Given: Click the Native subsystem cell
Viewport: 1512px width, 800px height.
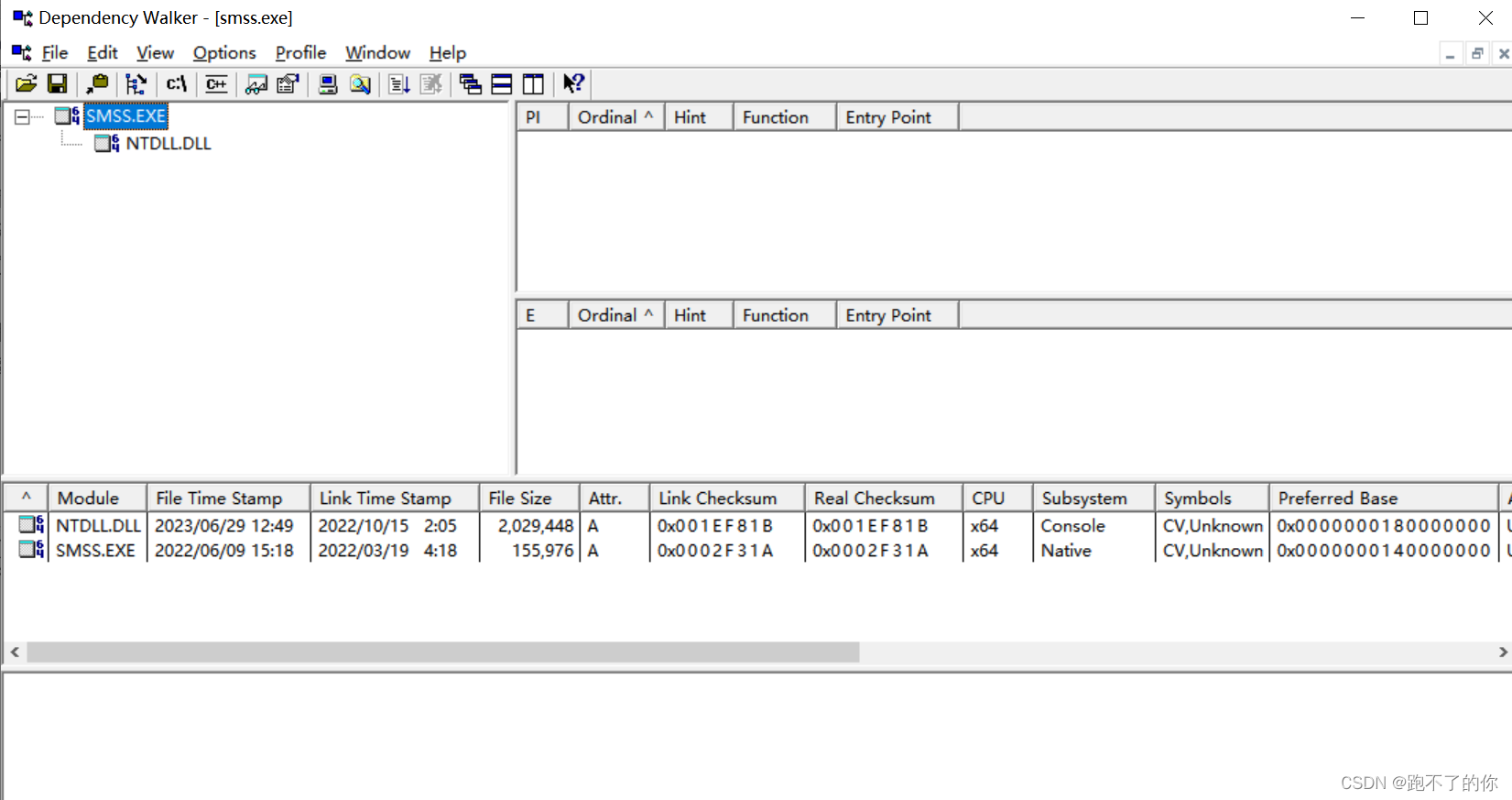Looking at the screenshot, I should point(1066,550).
